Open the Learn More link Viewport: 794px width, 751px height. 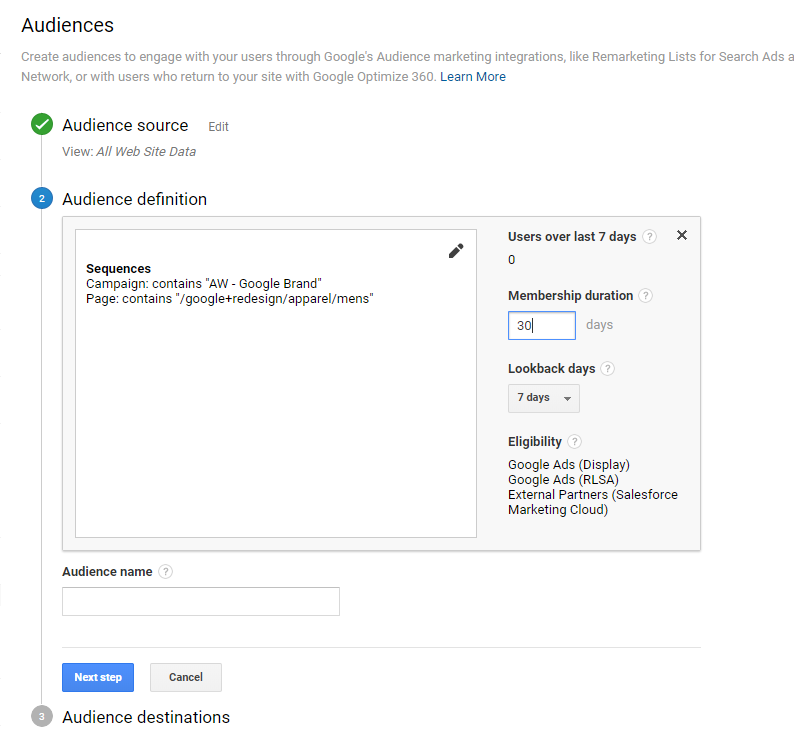tap(472, 76)
